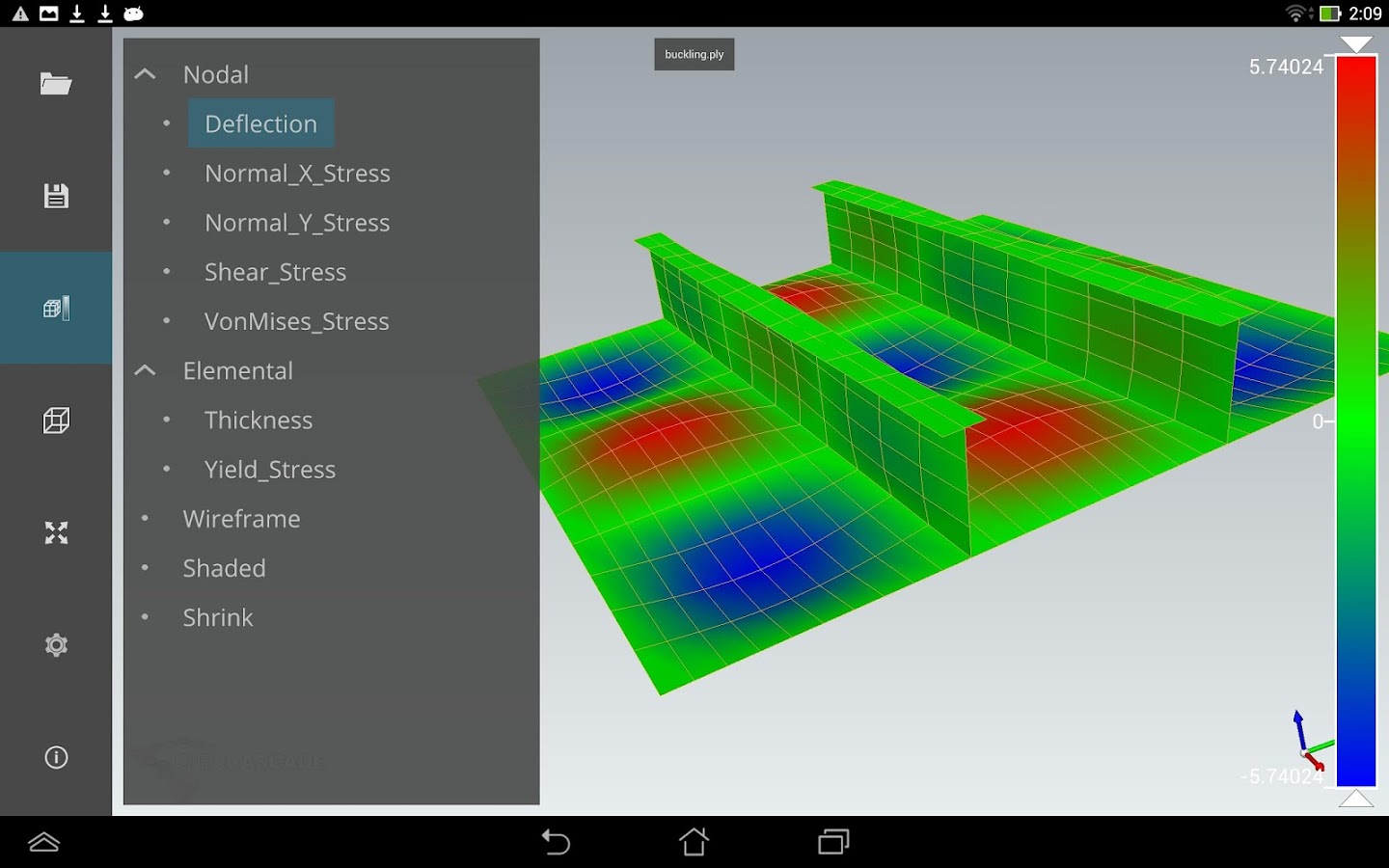Open the 3D cube view icon
The width and height of the screenshot is (1389, 868).
56,420
